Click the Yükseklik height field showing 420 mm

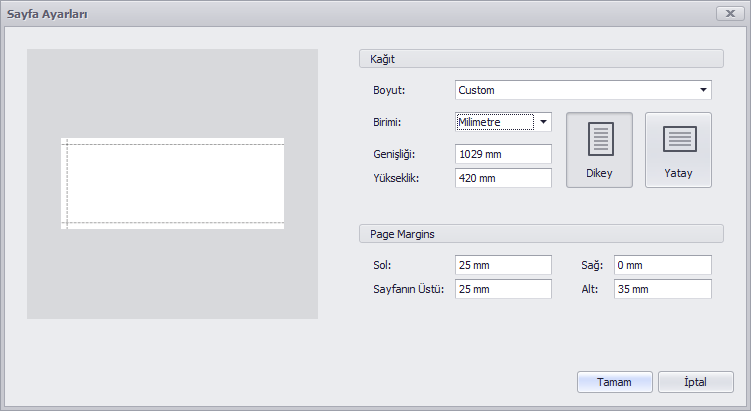(x=503, y=178)
